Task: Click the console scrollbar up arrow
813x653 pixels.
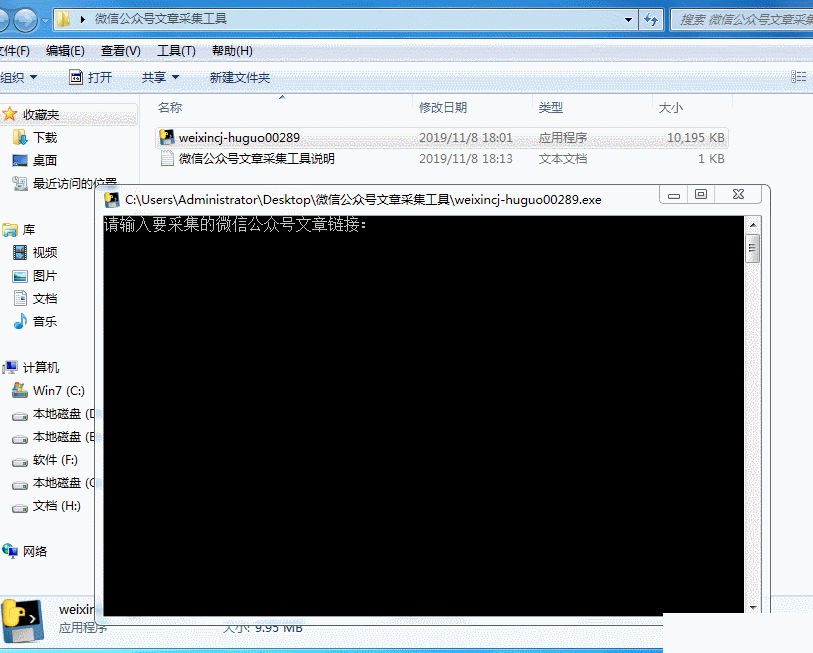Action: pos(753,225)
